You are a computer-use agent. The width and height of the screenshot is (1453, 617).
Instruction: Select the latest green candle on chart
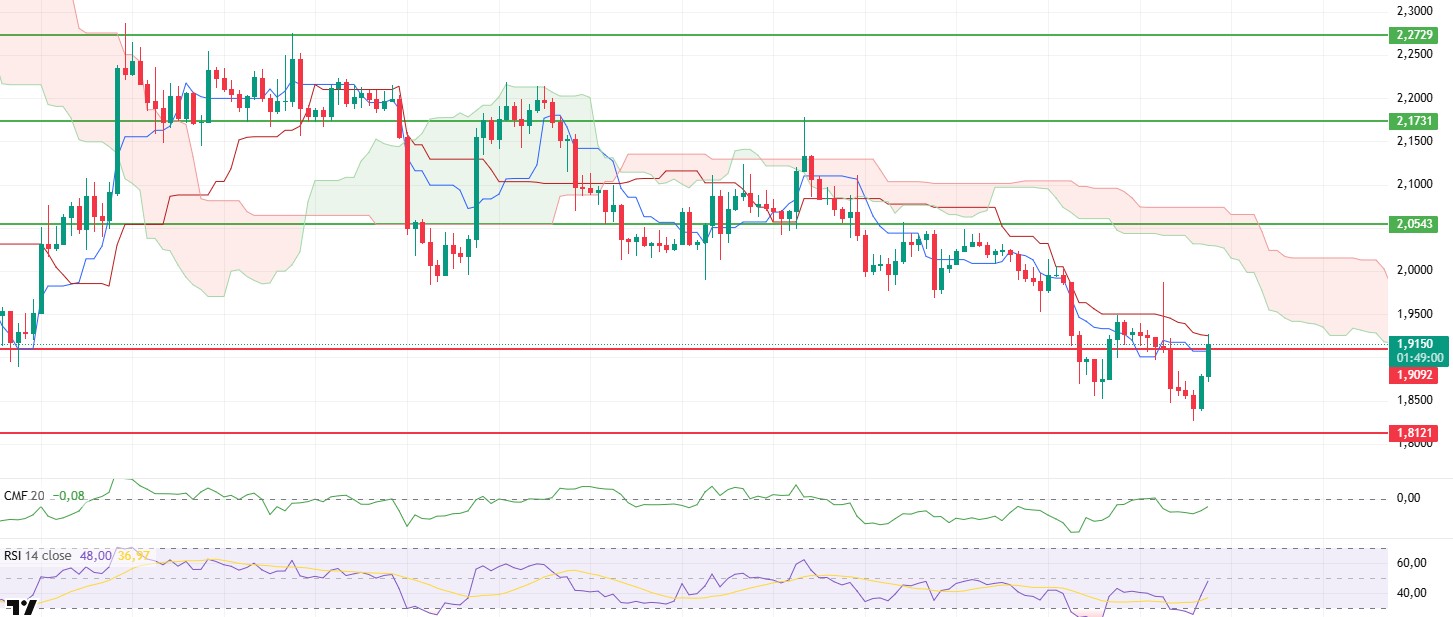[x=1209, y=361]
